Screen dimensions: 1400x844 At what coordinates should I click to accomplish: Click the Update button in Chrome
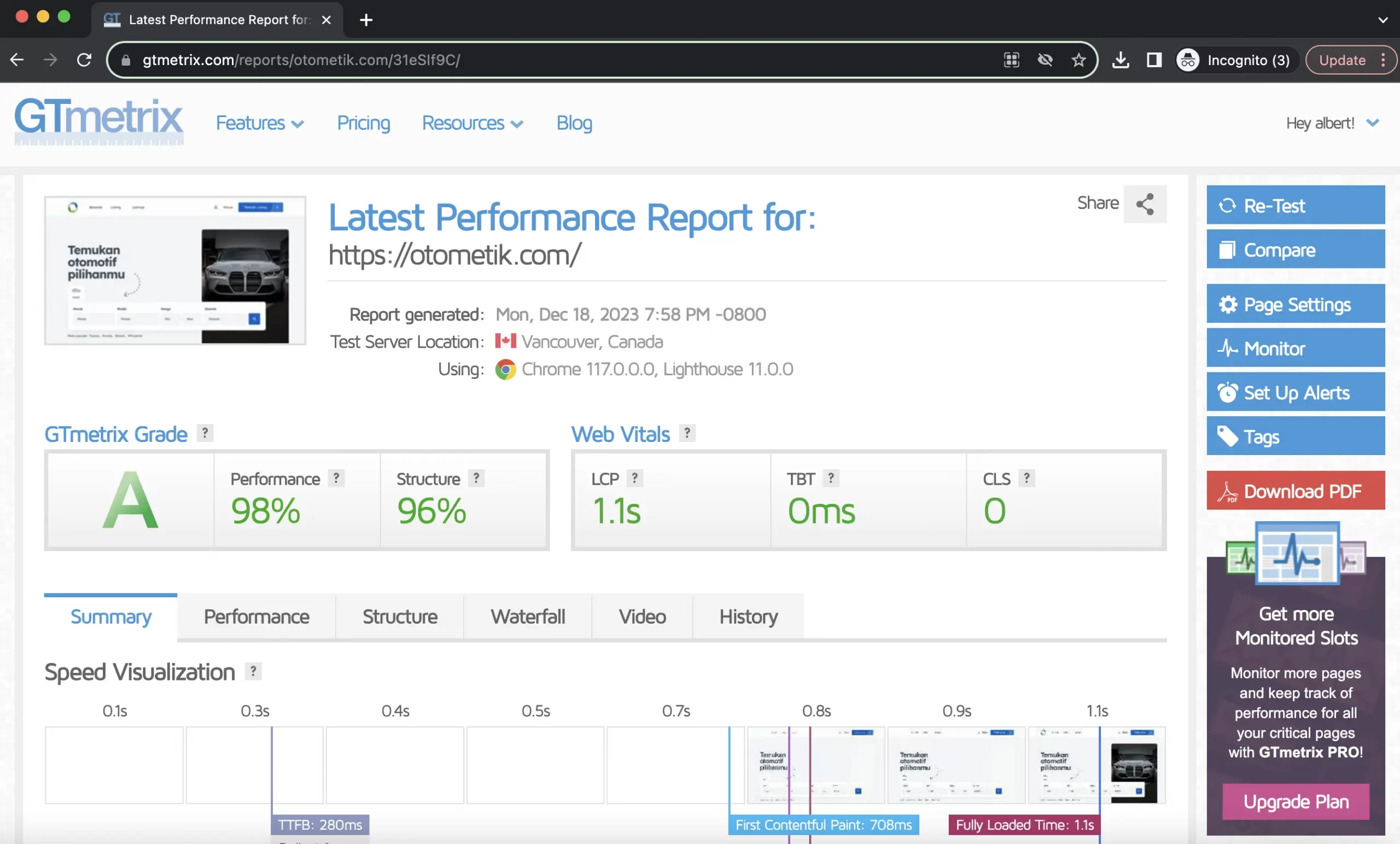(1342, 60)
